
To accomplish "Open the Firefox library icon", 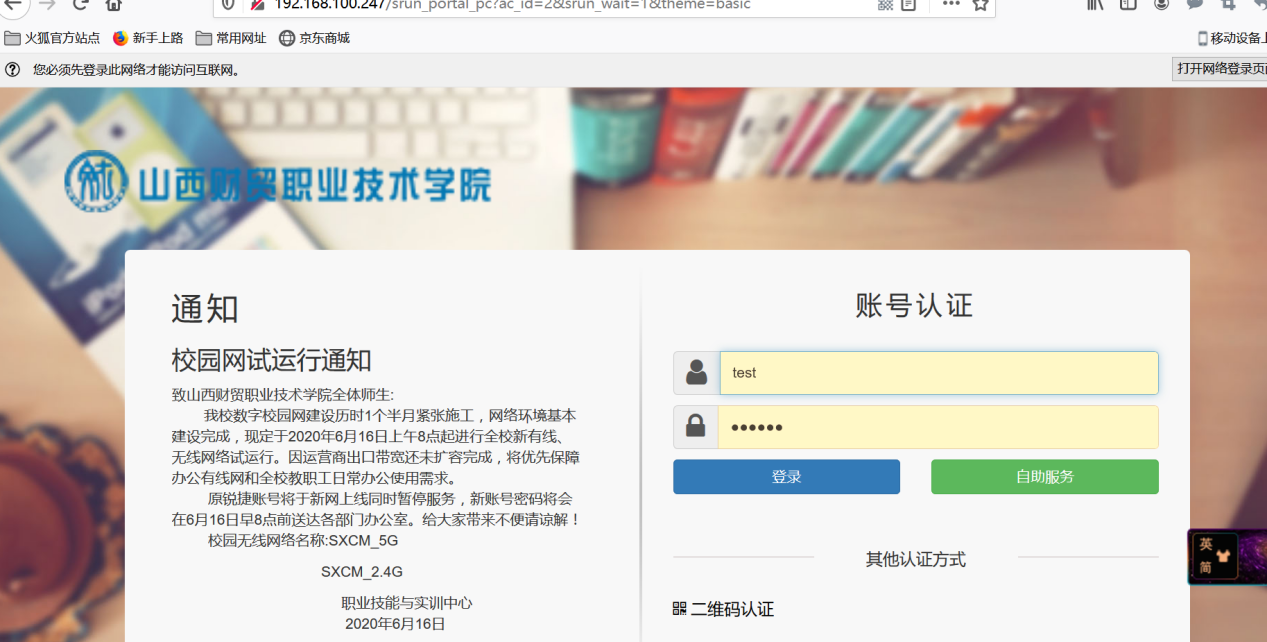I will [1095, 4].
